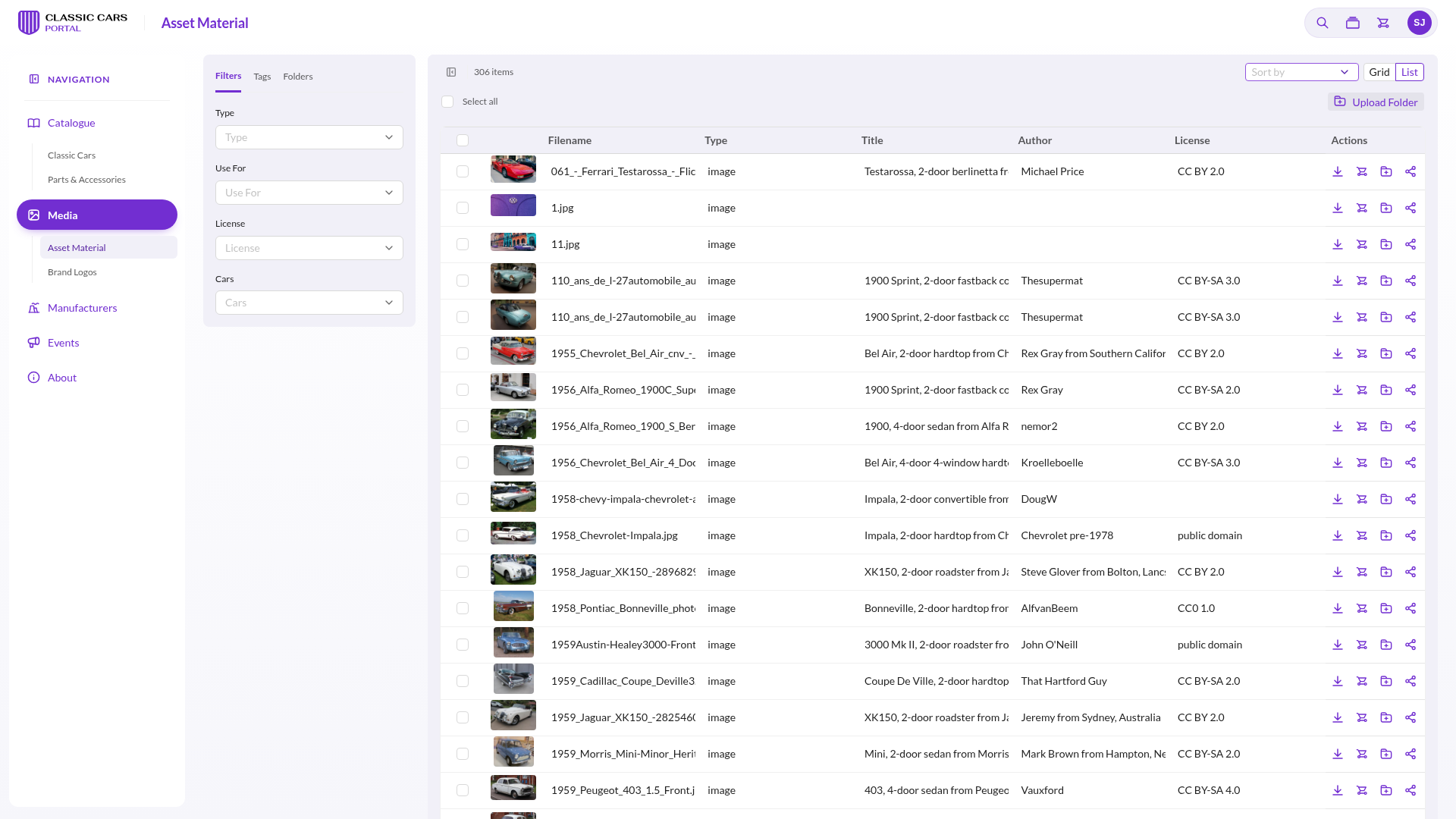The height and width of the screenshot is (819, 1456).
Task: Click the Upload Folder button
Action: pos(1376,102)
